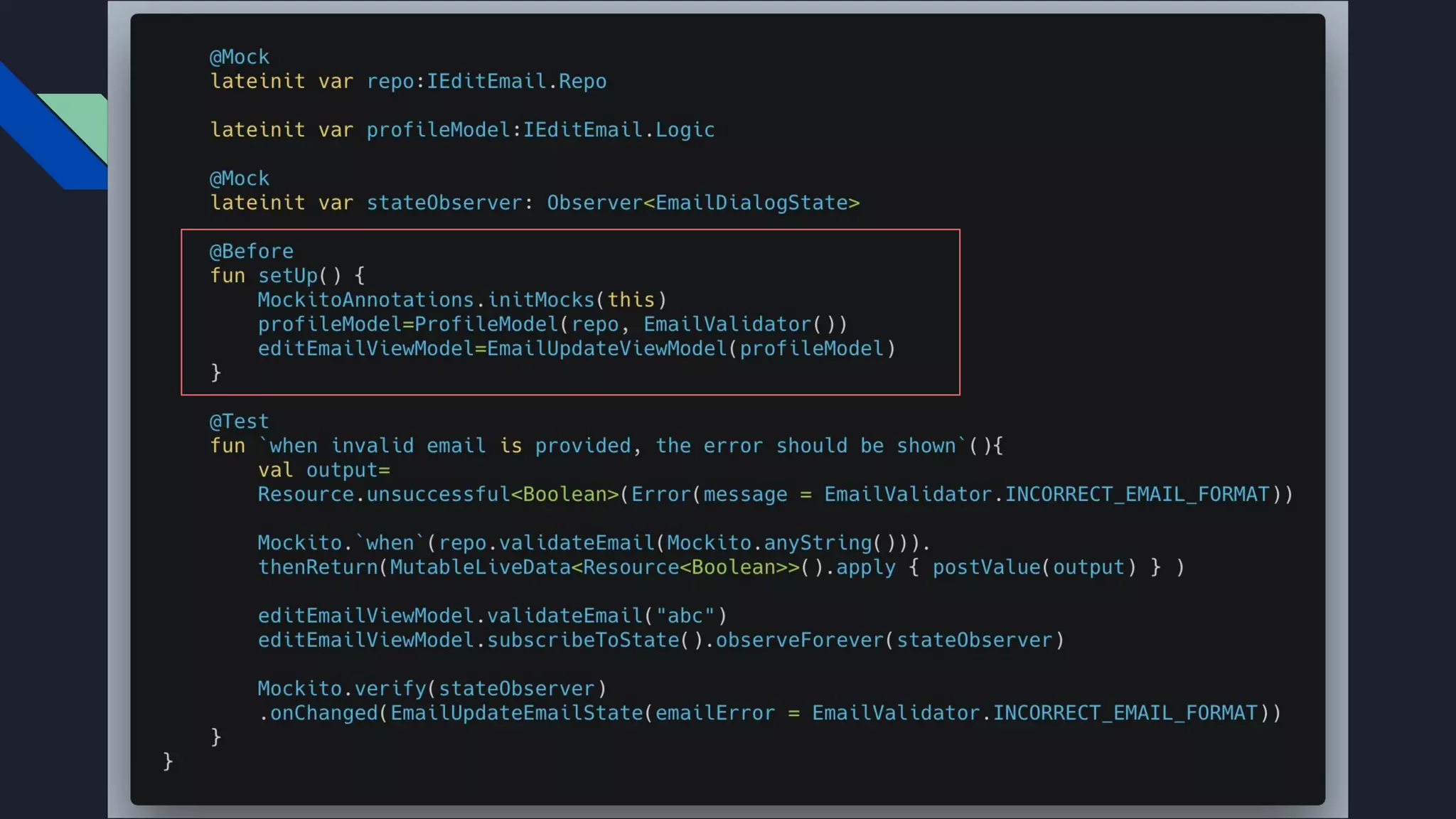Click the IEditEmail.Repo type text

pyautogui.click(x=516, y=82)
